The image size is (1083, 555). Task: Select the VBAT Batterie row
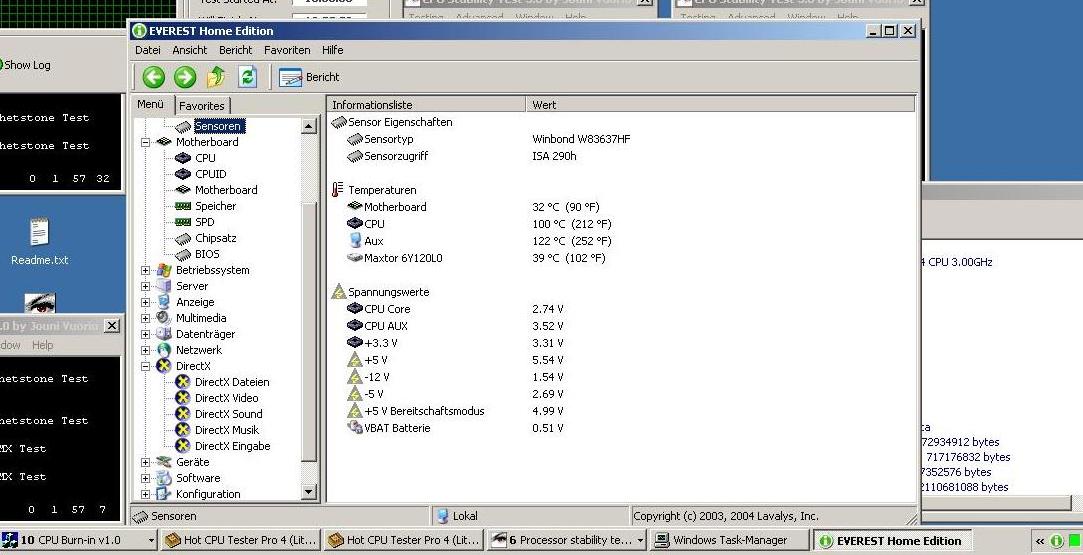point(397,428)
